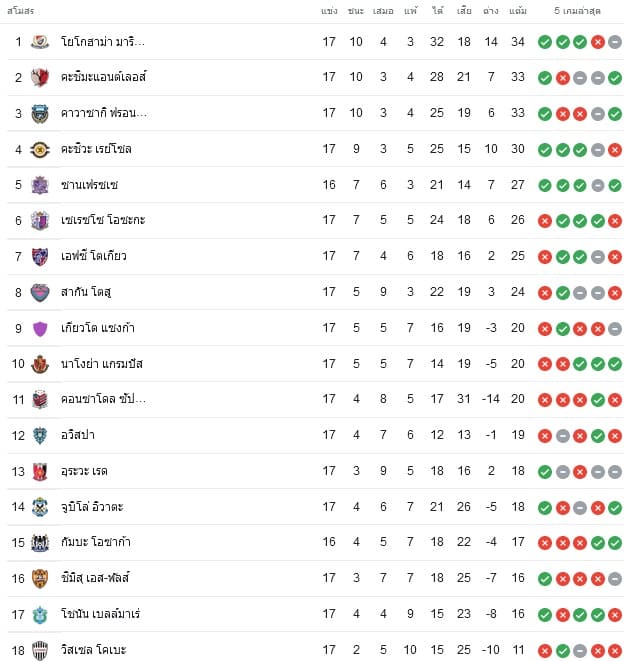
Task: Click the Sanfrecce crest in row 5
Action: click(40, 185)
